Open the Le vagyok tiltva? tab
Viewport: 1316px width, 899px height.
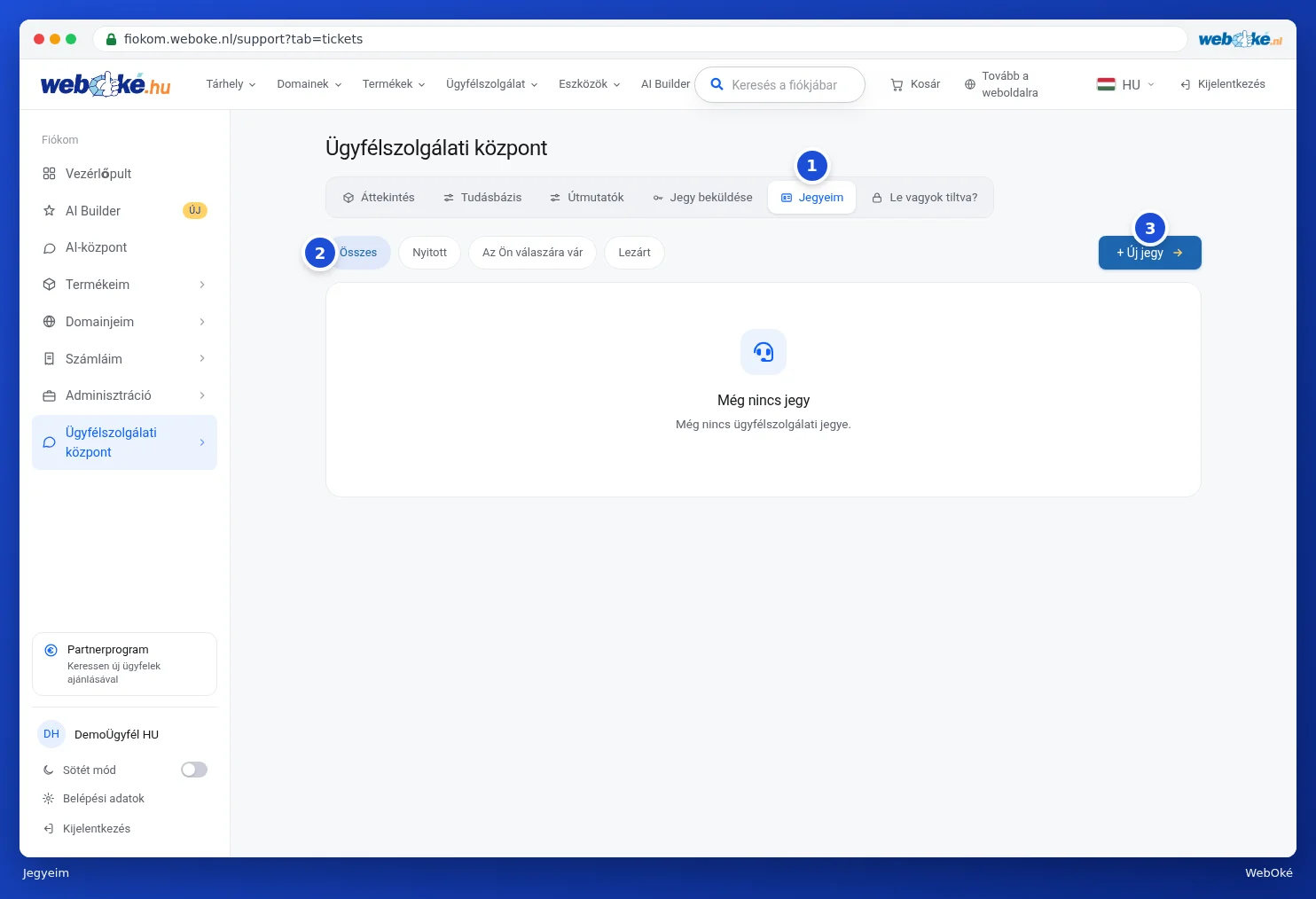pyautogui.click(x=924, y=198)
